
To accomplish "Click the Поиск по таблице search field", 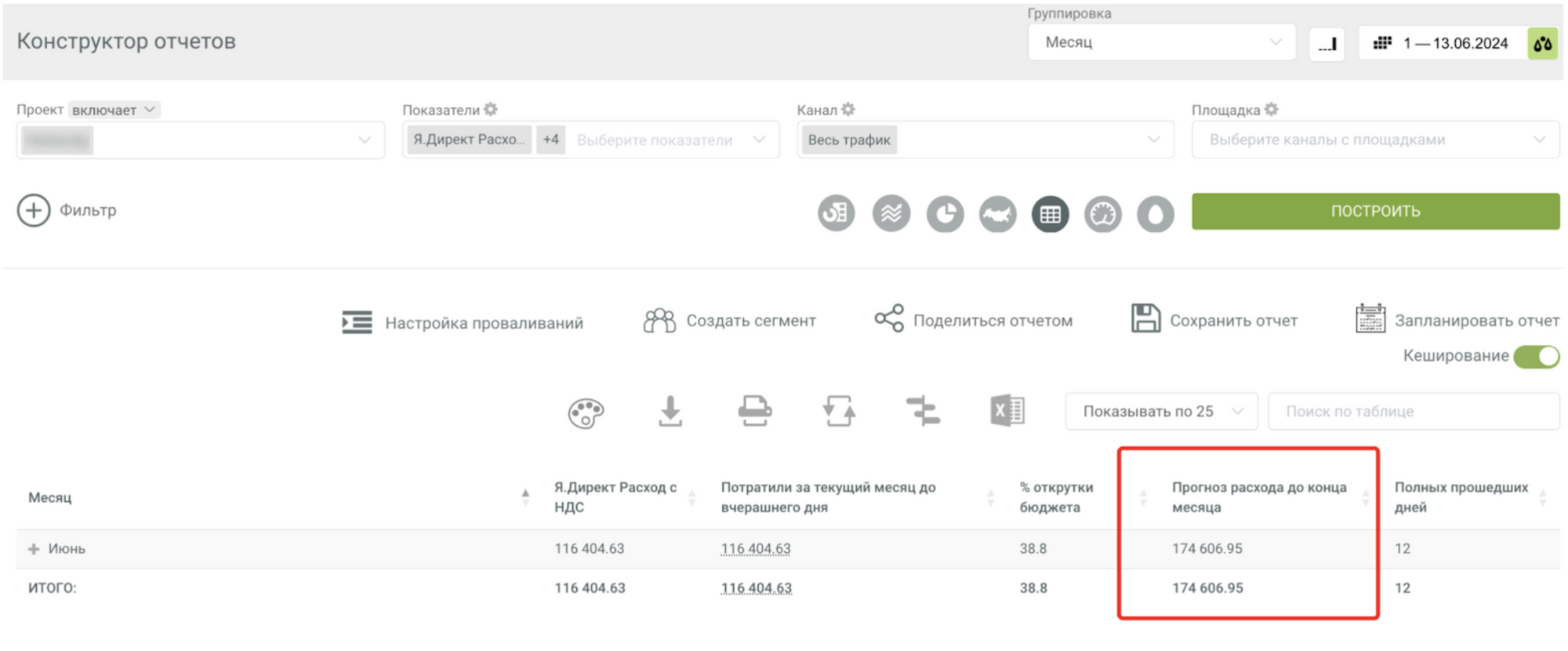I will coord(1413,411).
